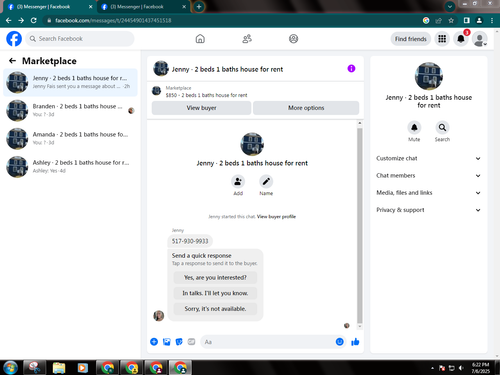The width and height of the screenshot is (500, 375).
Task: Expand the Chat members section
Action: pos(429,176)
